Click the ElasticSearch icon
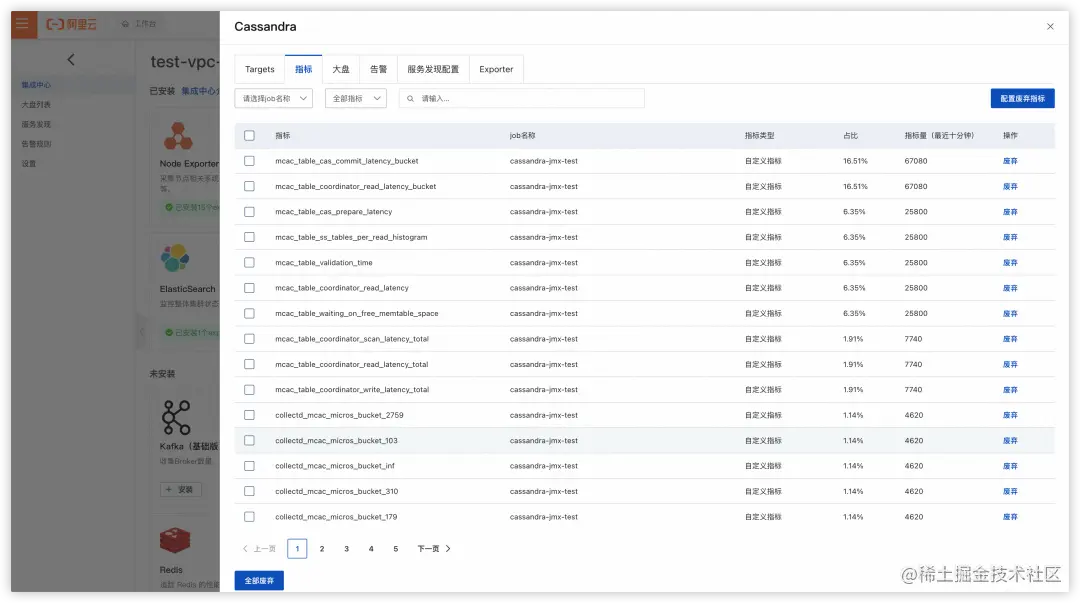1080x603 pixels. (175, 258)
